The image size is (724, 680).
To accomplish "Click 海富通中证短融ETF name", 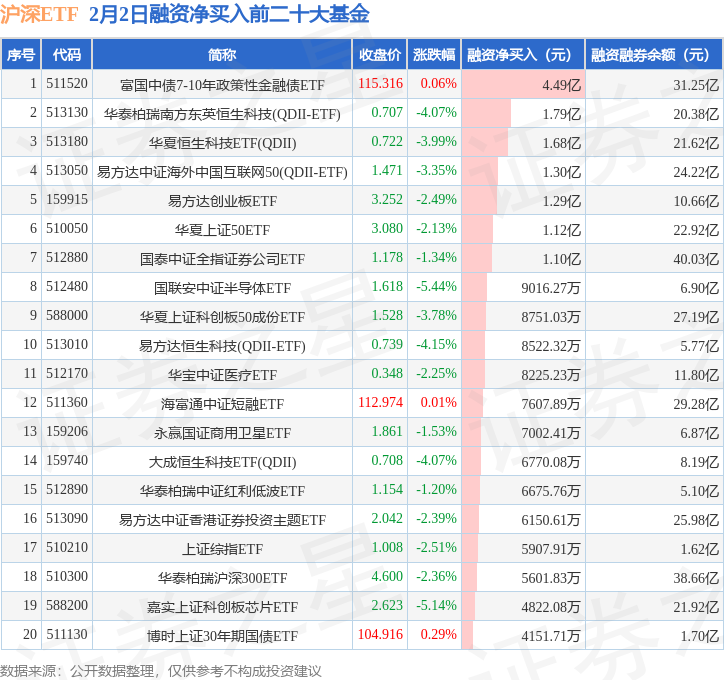I will 222,403.
